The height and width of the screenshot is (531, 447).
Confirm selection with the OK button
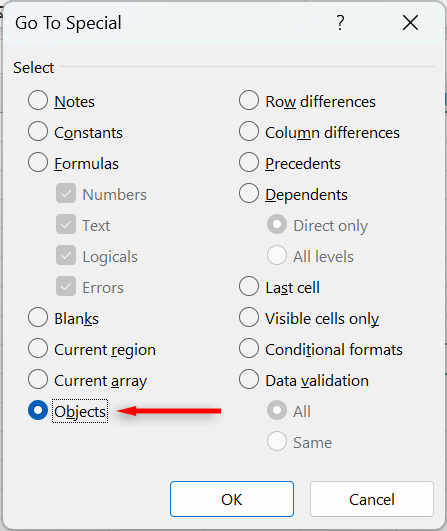(232, 499)
